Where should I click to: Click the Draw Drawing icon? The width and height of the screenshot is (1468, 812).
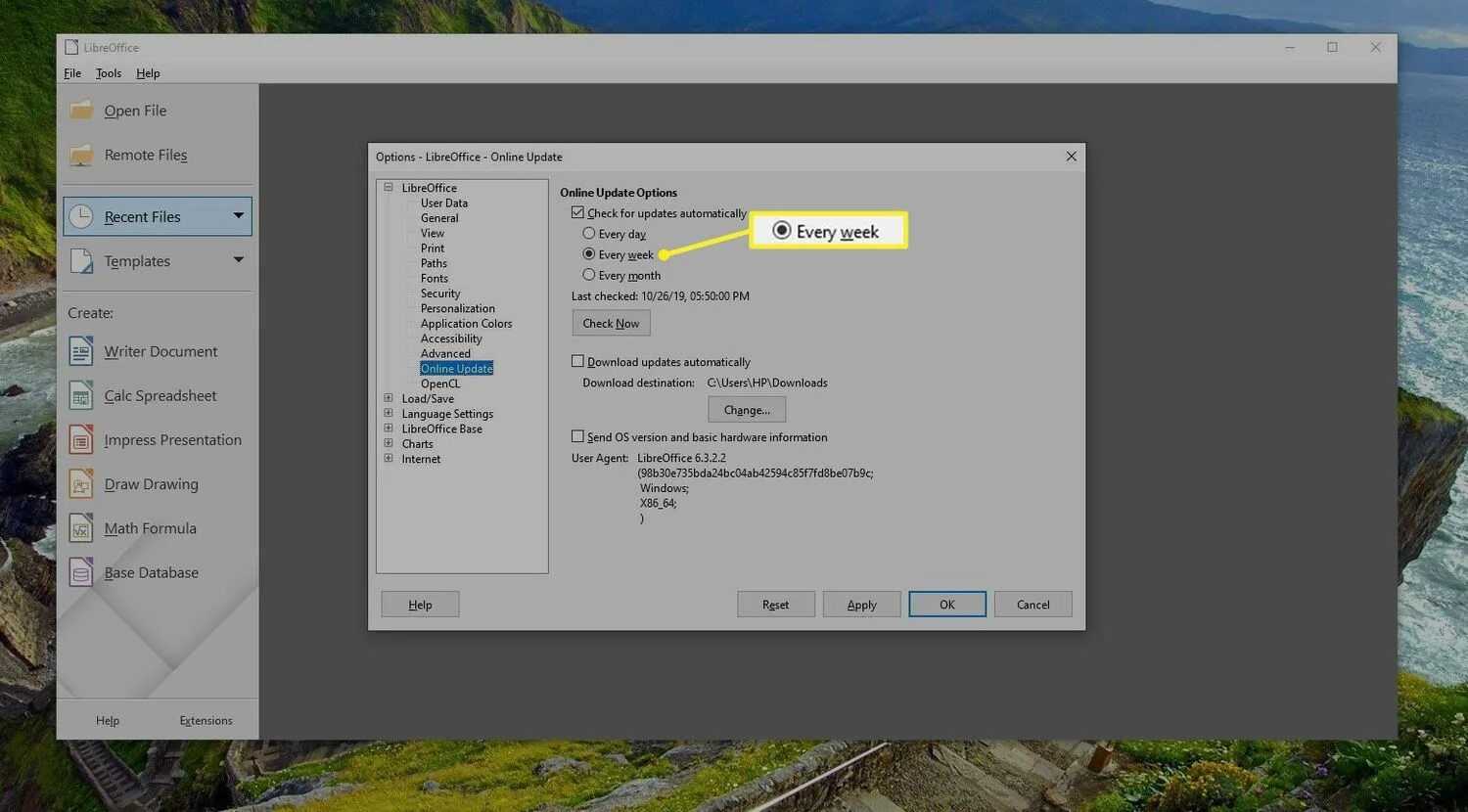tap(81, 484)
